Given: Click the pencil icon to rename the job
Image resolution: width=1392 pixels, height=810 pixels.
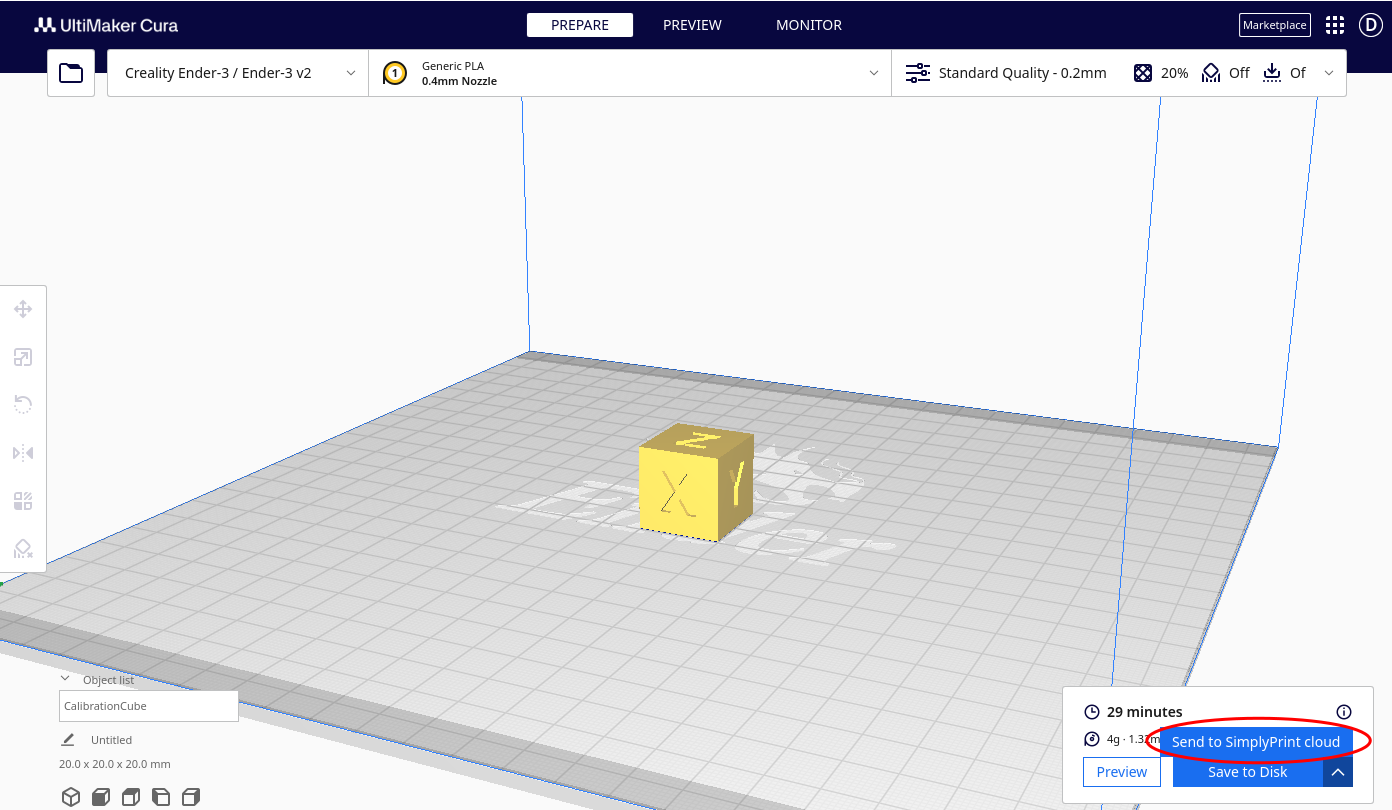Looking at the screenshot, I should tap(68, 740).
